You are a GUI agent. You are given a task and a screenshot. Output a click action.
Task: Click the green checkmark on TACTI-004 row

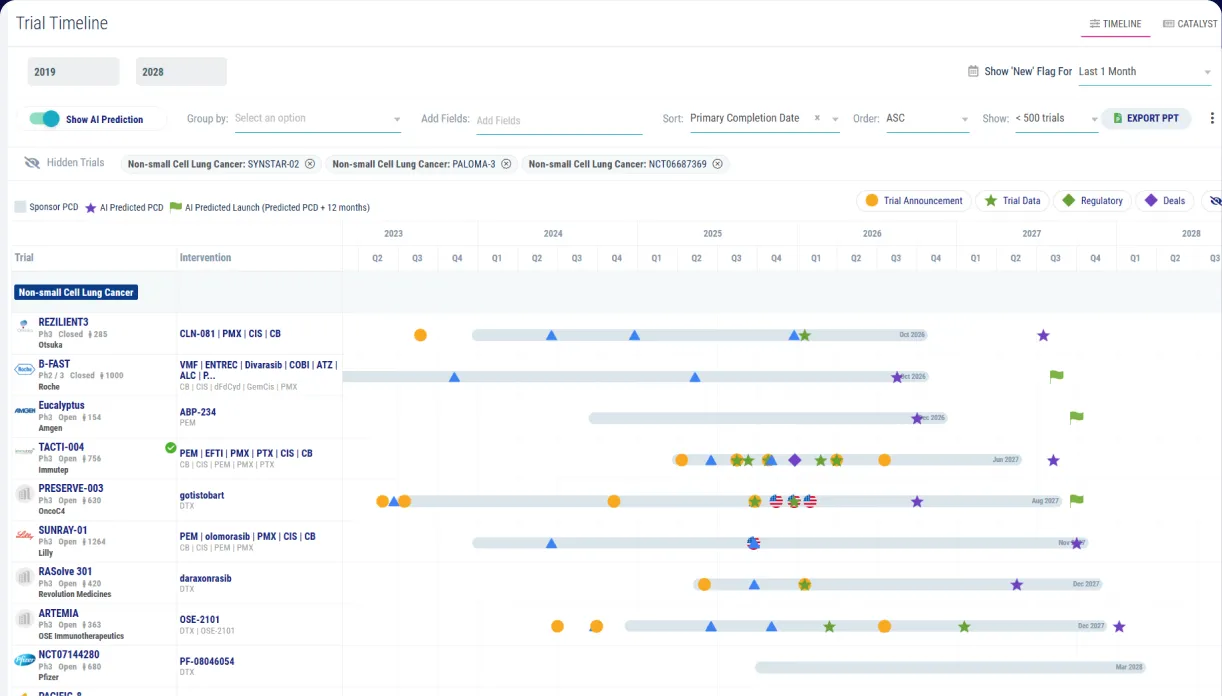(171, 448)
